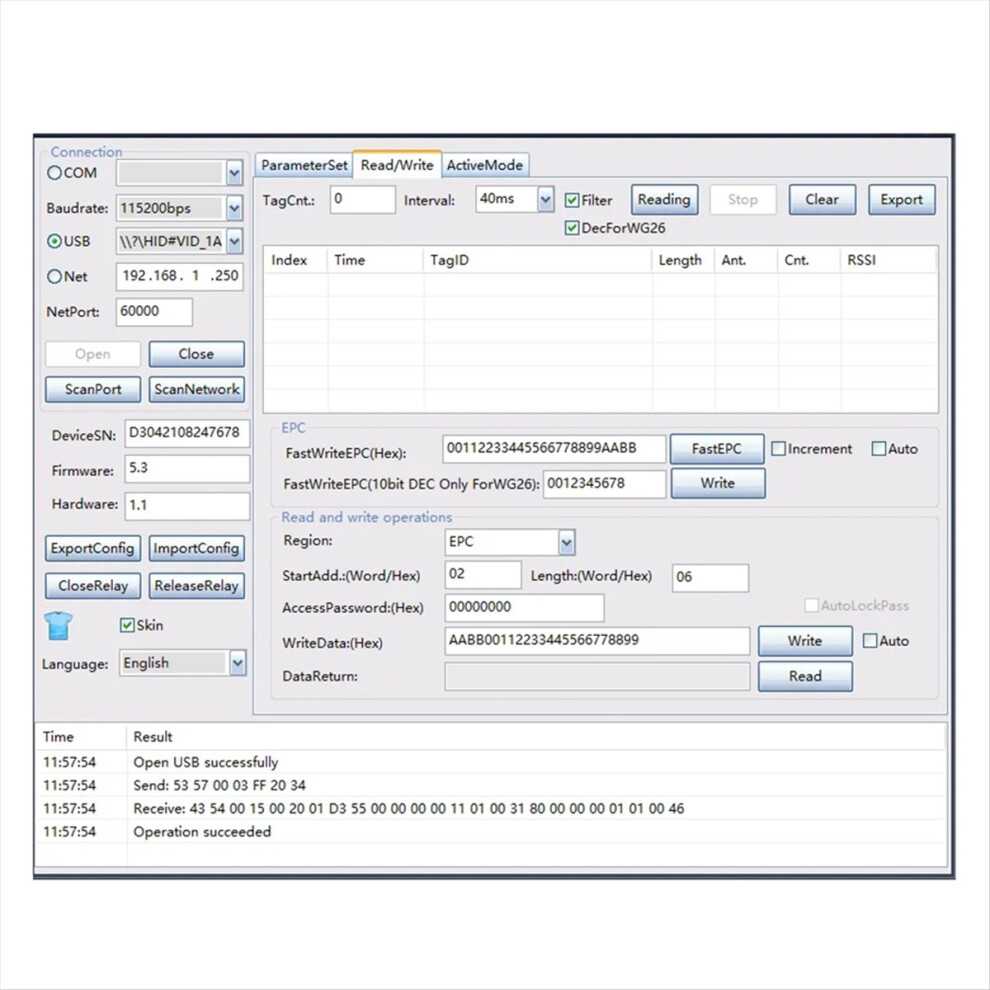Switch to the ActiveMode tab
Viewport: 990px width, 990px height.
[x=485, y=165]
